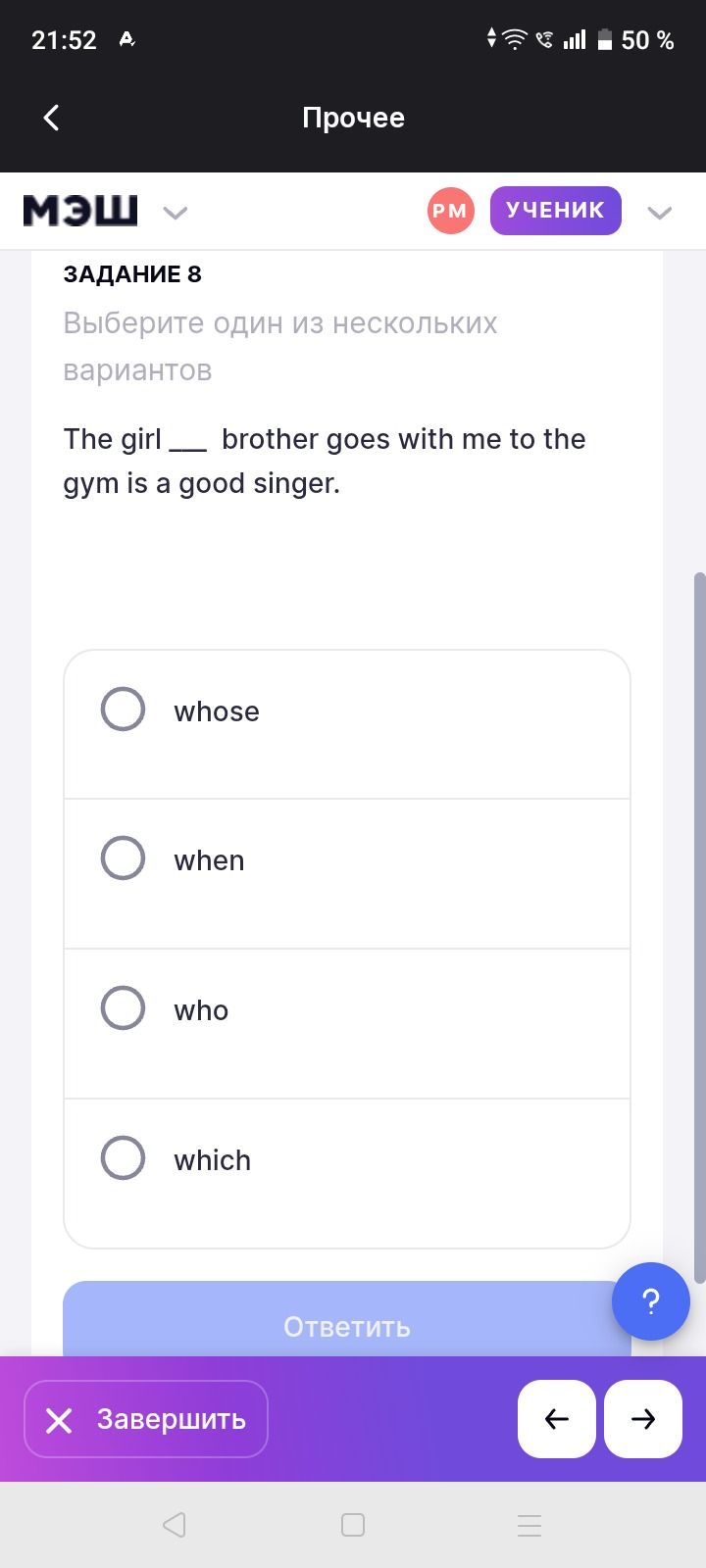Select the 'when' answer option

coord(347,874)
